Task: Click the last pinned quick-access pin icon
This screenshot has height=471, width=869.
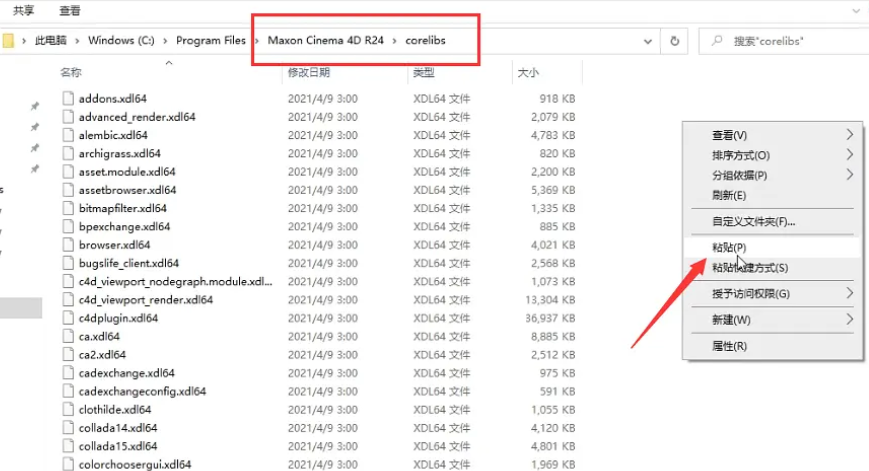Action: click(x=34, y=168)
